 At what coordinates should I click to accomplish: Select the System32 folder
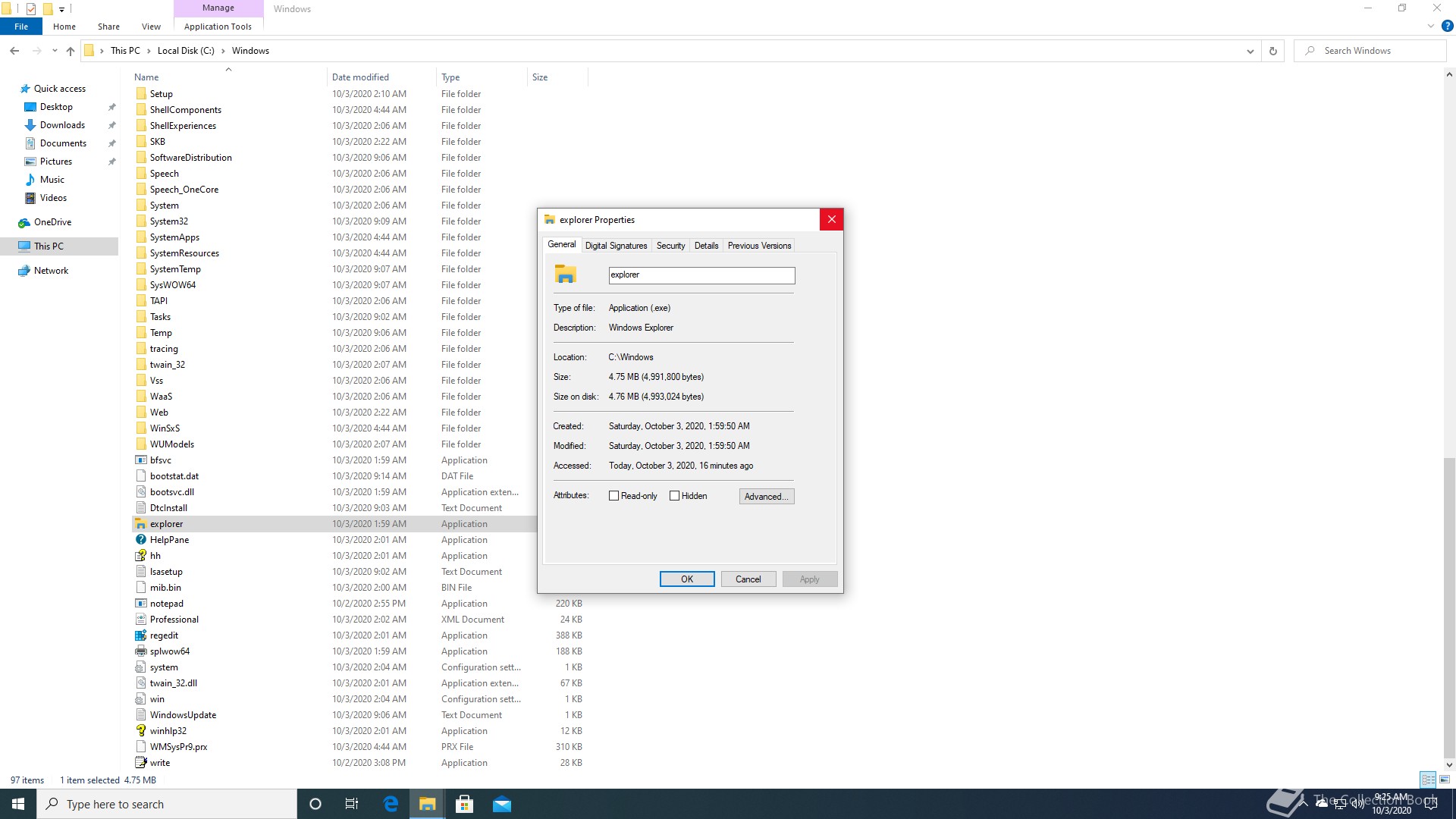click(168, 221)
